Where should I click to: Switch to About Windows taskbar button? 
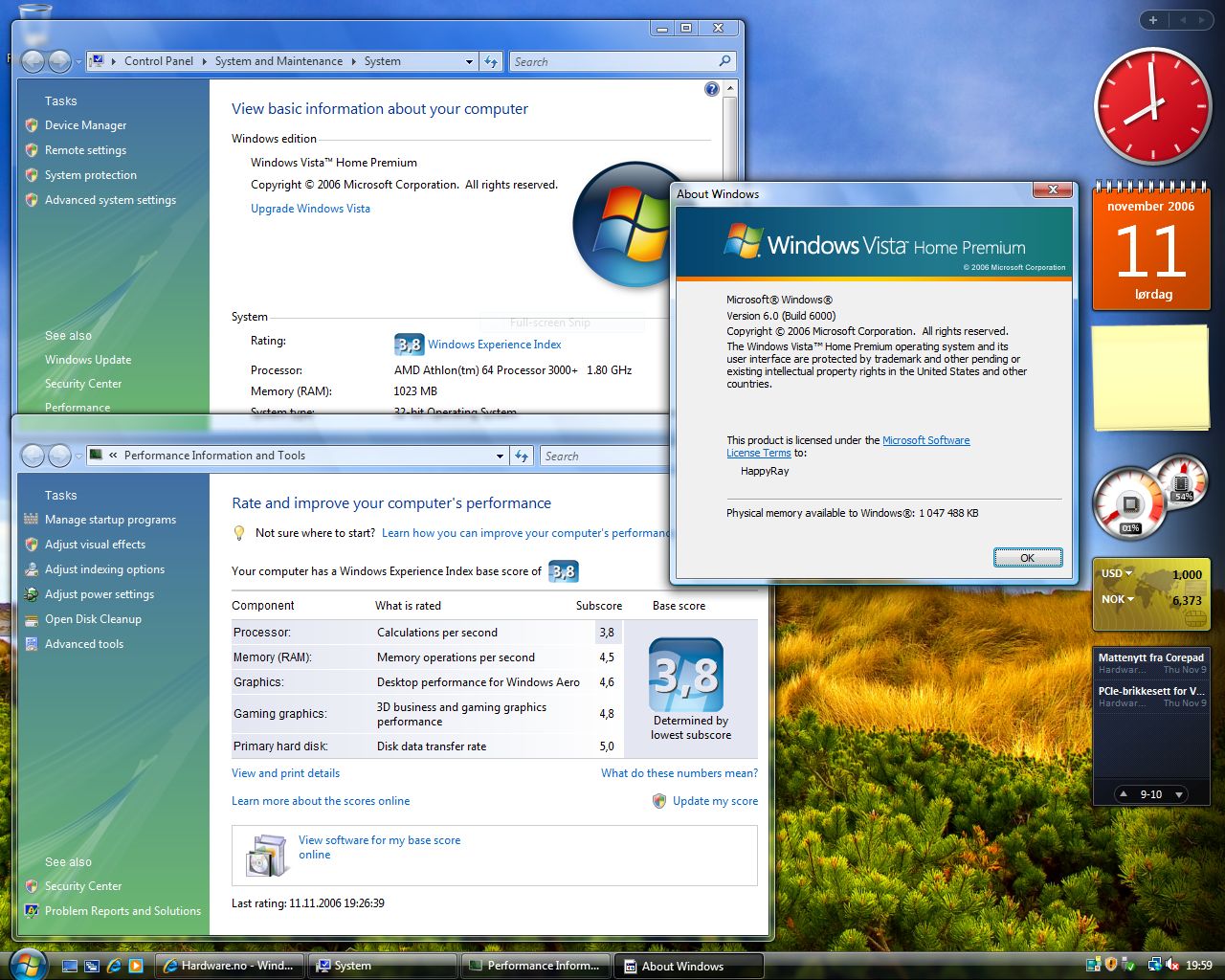click(x=689, y=966)
